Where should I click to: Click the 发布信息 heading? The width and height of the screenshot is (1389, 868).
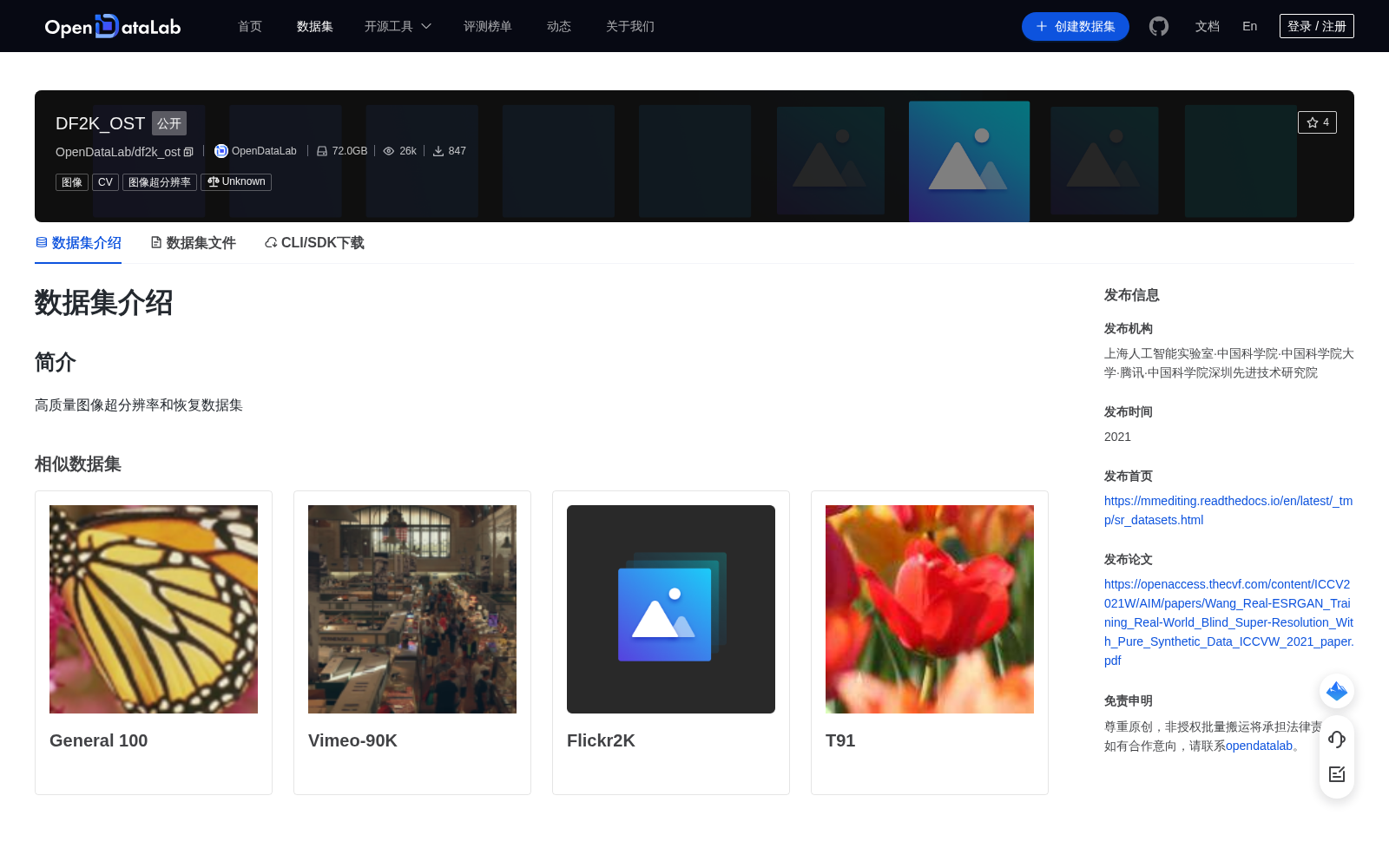tap(1131, 295)
